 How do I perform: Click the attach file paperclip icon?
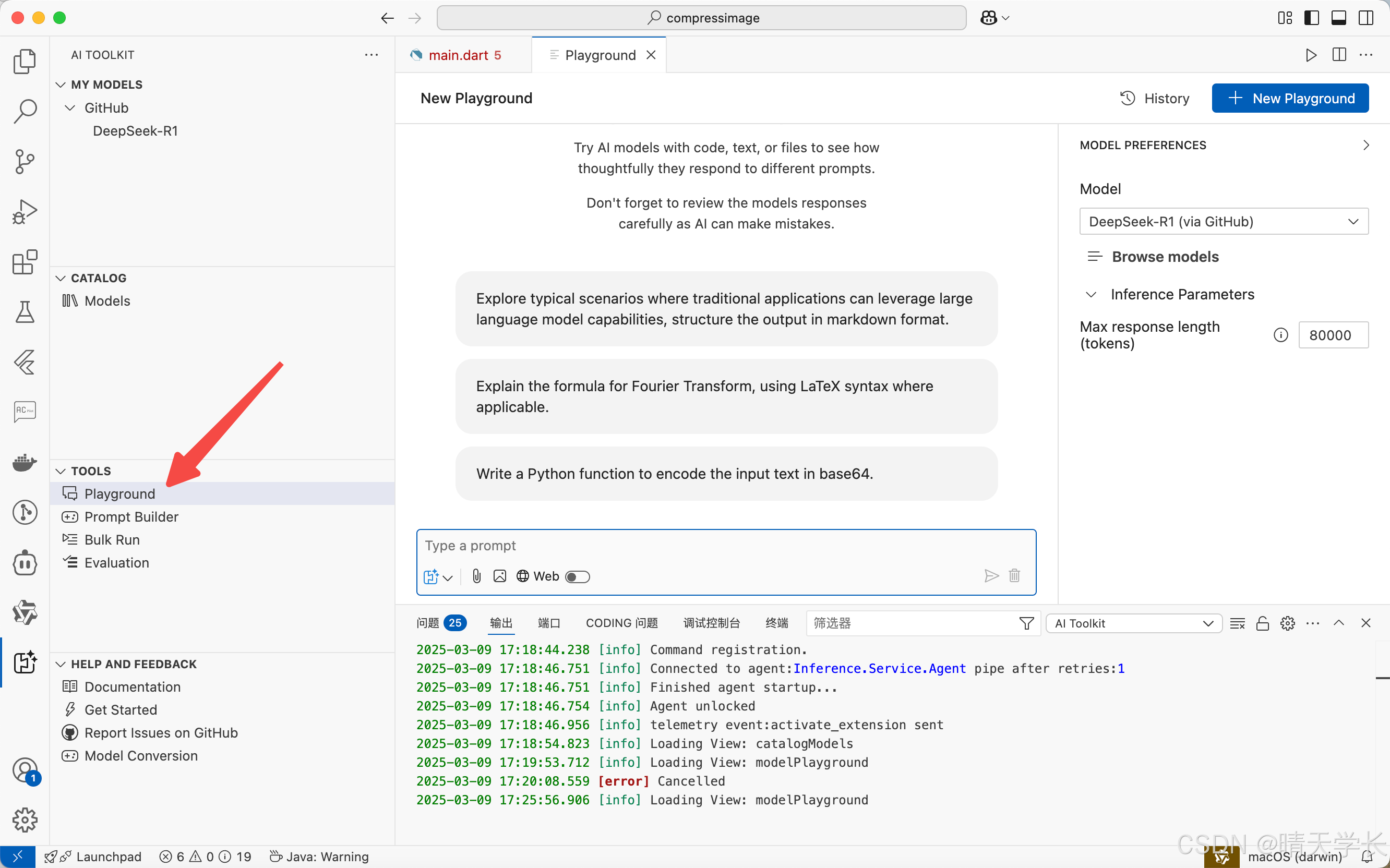(476, 576)
